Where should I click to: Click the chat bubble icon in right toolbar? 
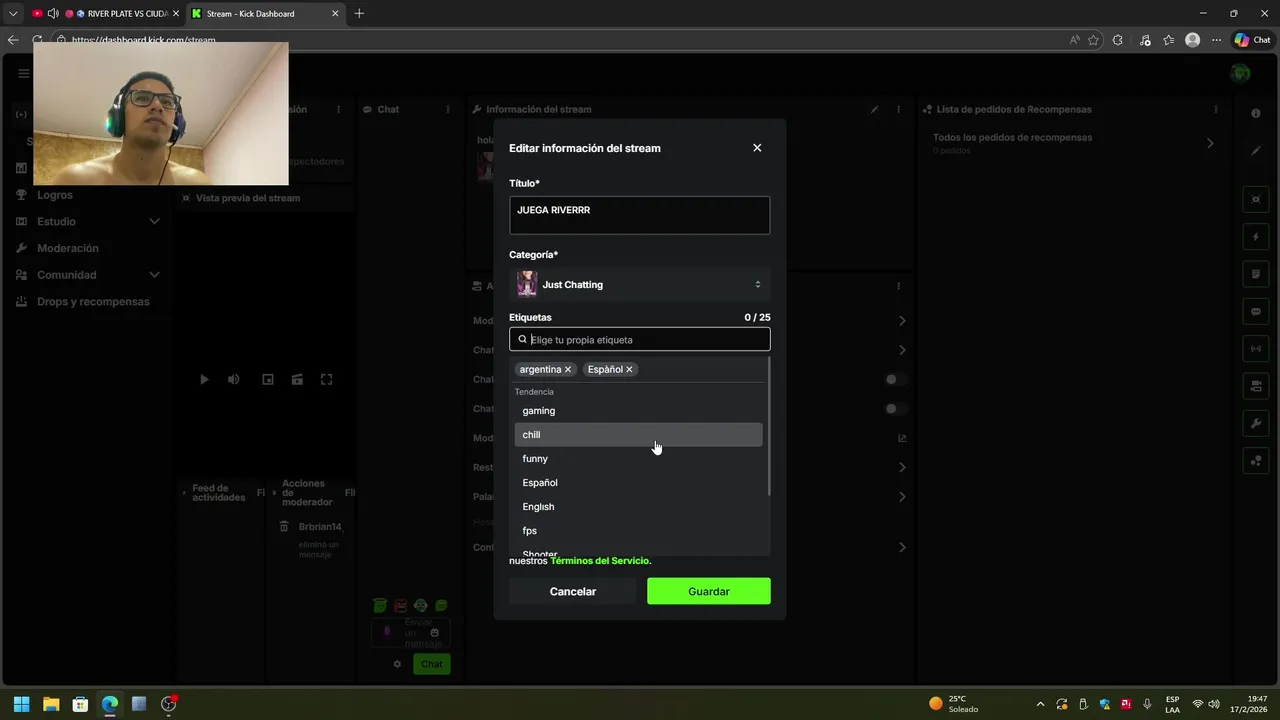coord(1256,312)
